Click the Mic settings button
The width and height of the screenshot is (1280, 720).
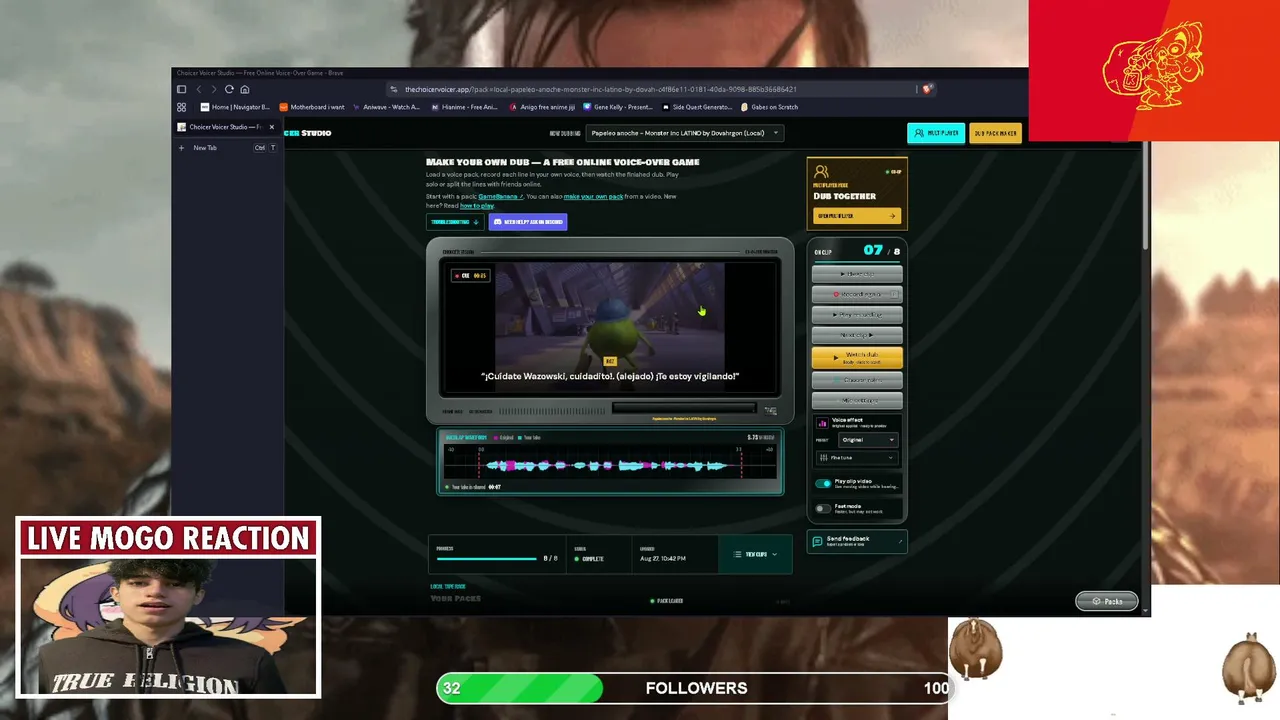pos(857,400)
